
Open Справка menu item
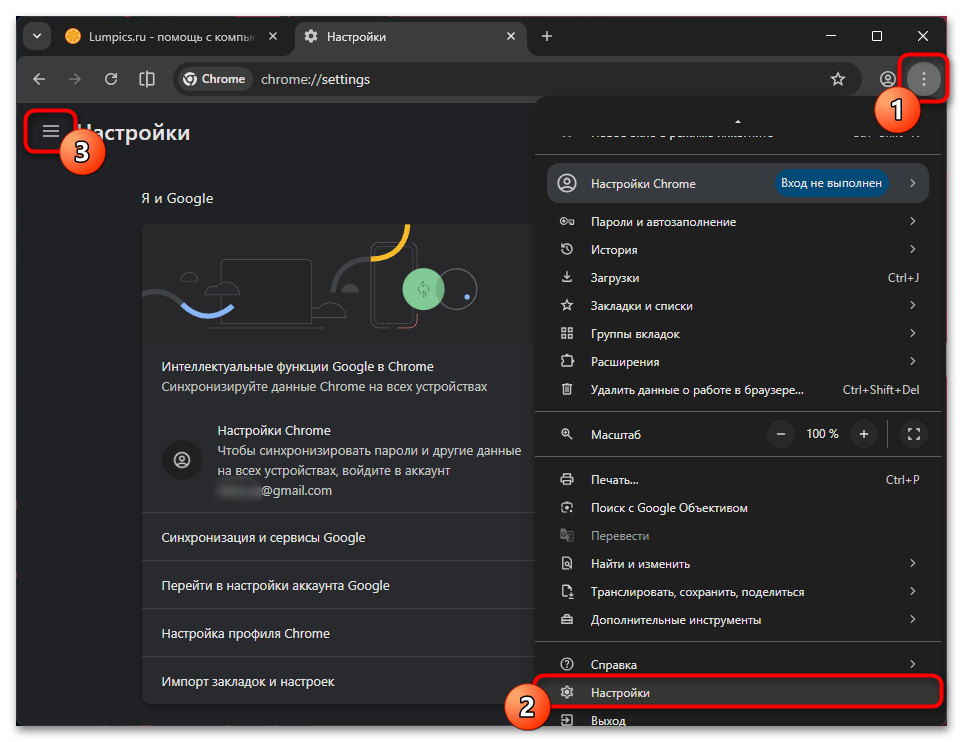737,665
